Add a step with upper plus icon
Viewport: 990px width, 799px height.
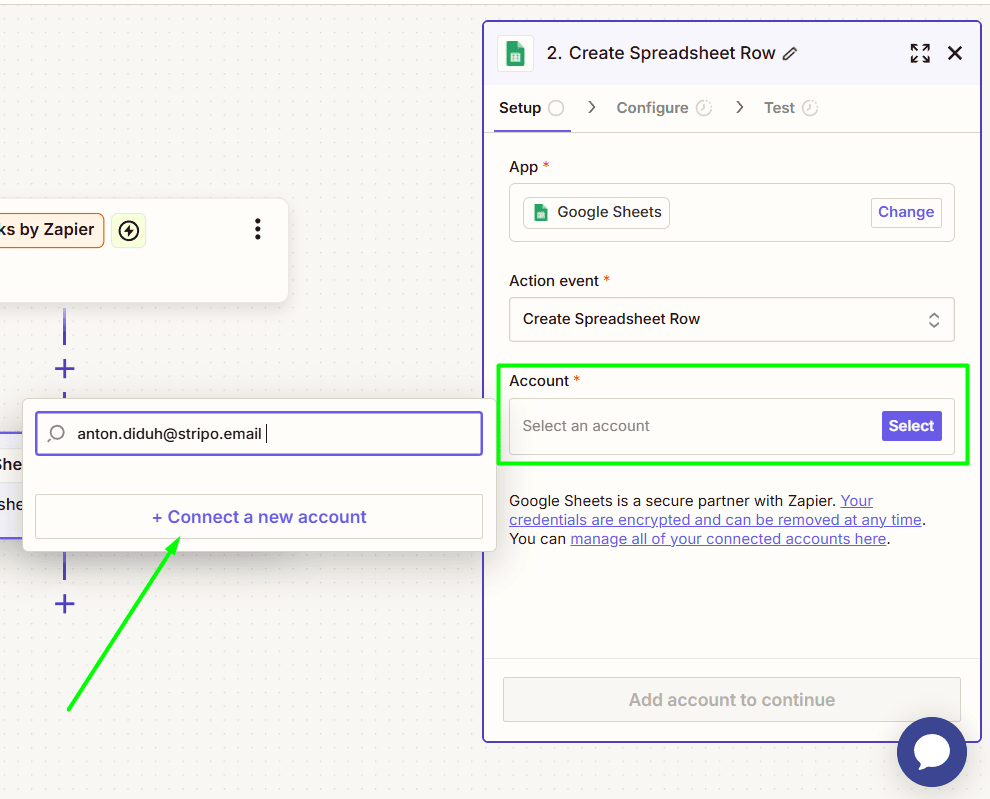click(64, 369)
